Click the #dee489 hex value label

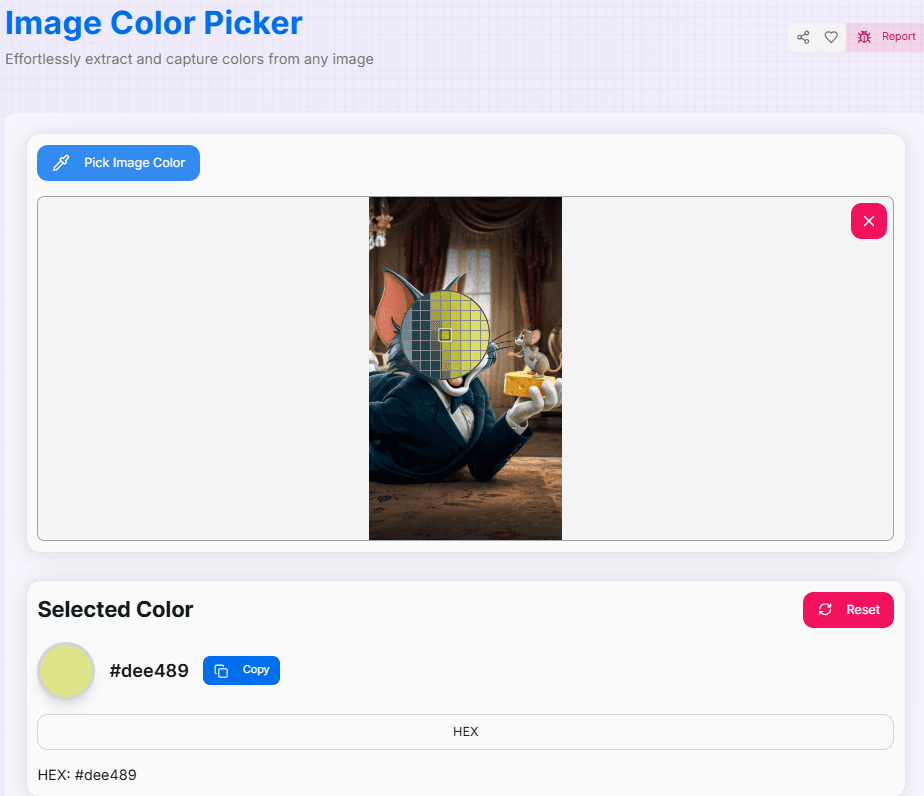point(148,670)
